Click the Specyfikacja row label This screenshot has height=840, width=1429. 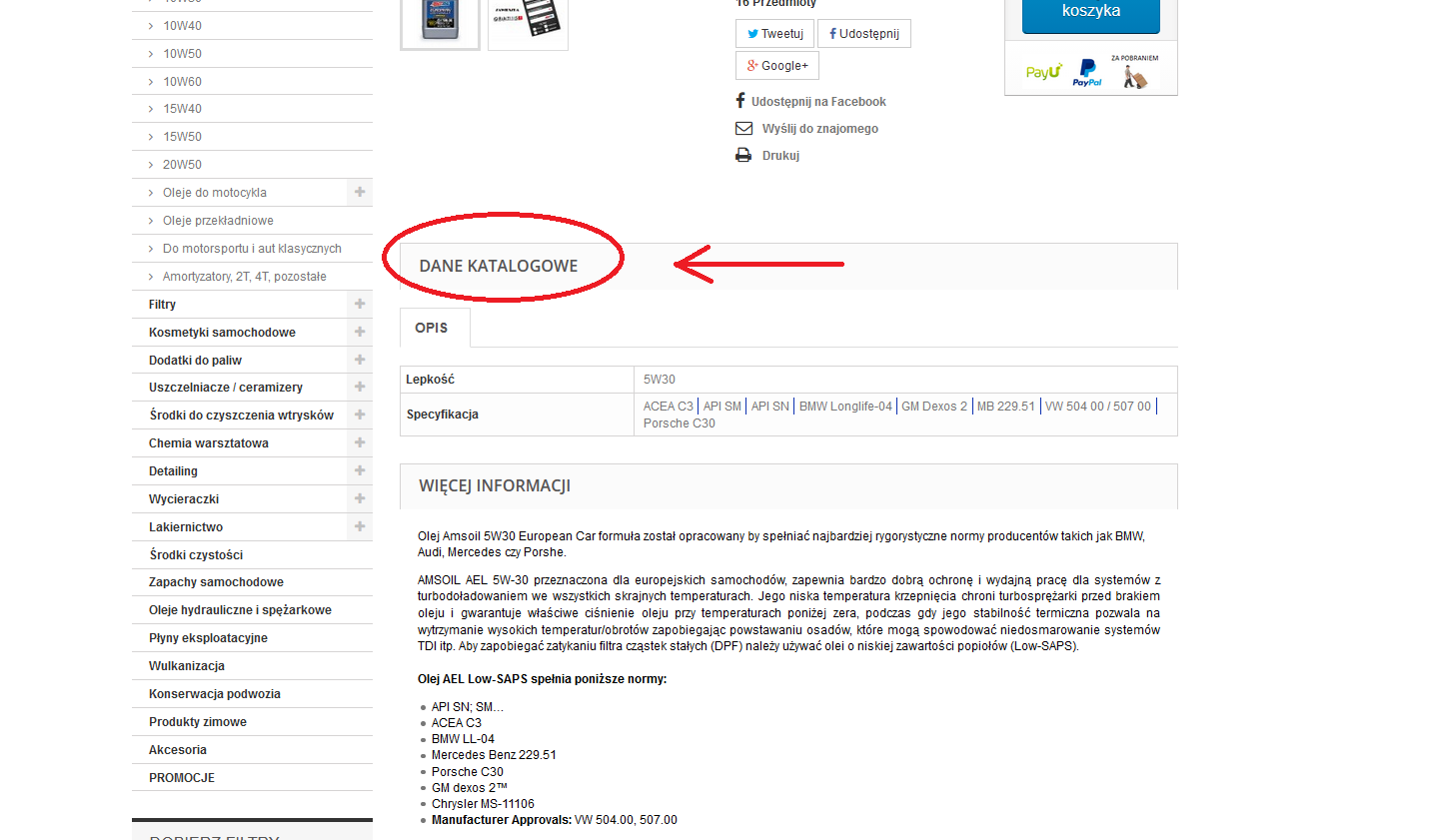pyautogui.click(x=443, y=415)
